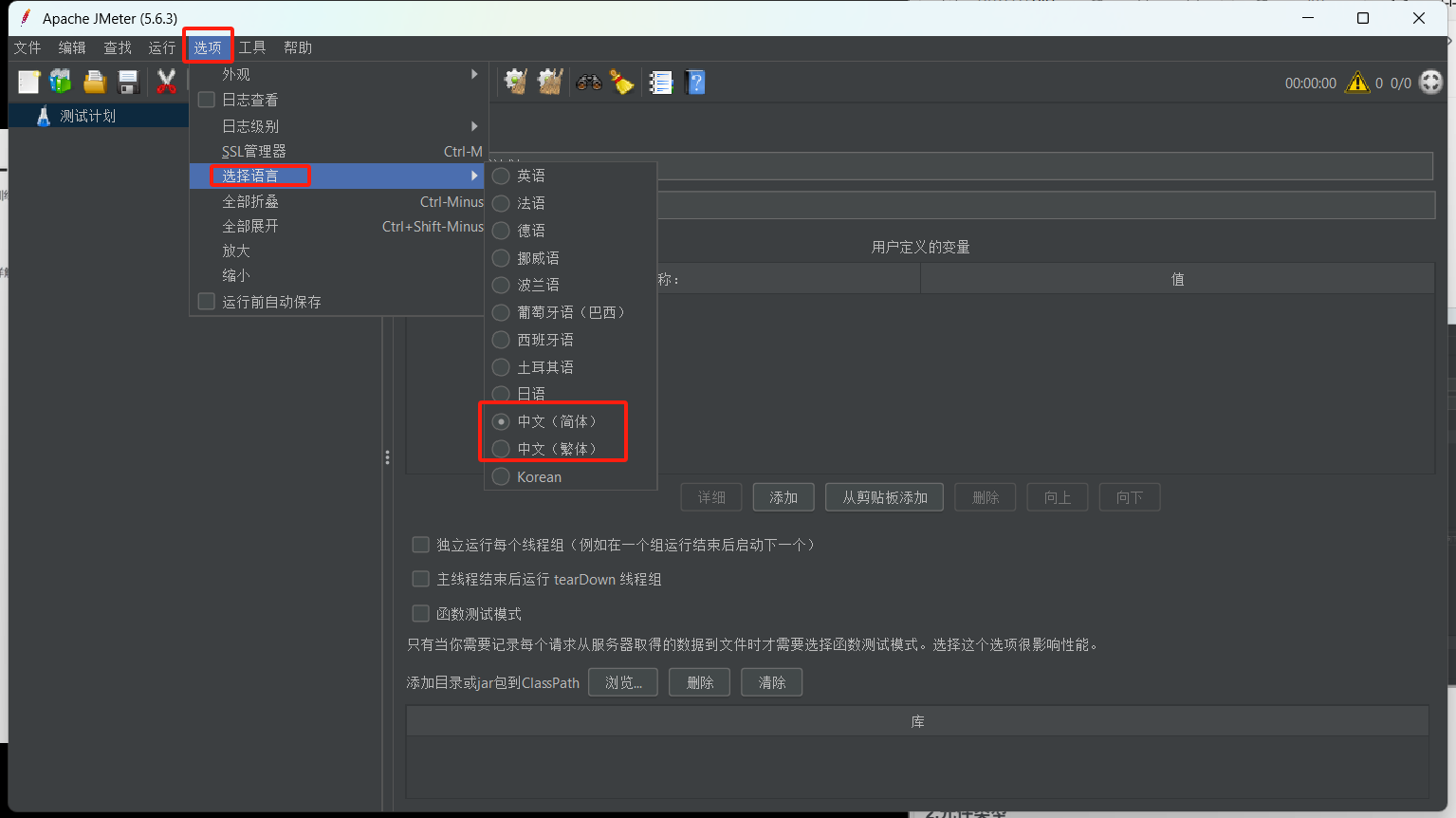Click the 向下 button
The height and width of the screenshot is (818, 1456).
click(x=1130, y=497)
